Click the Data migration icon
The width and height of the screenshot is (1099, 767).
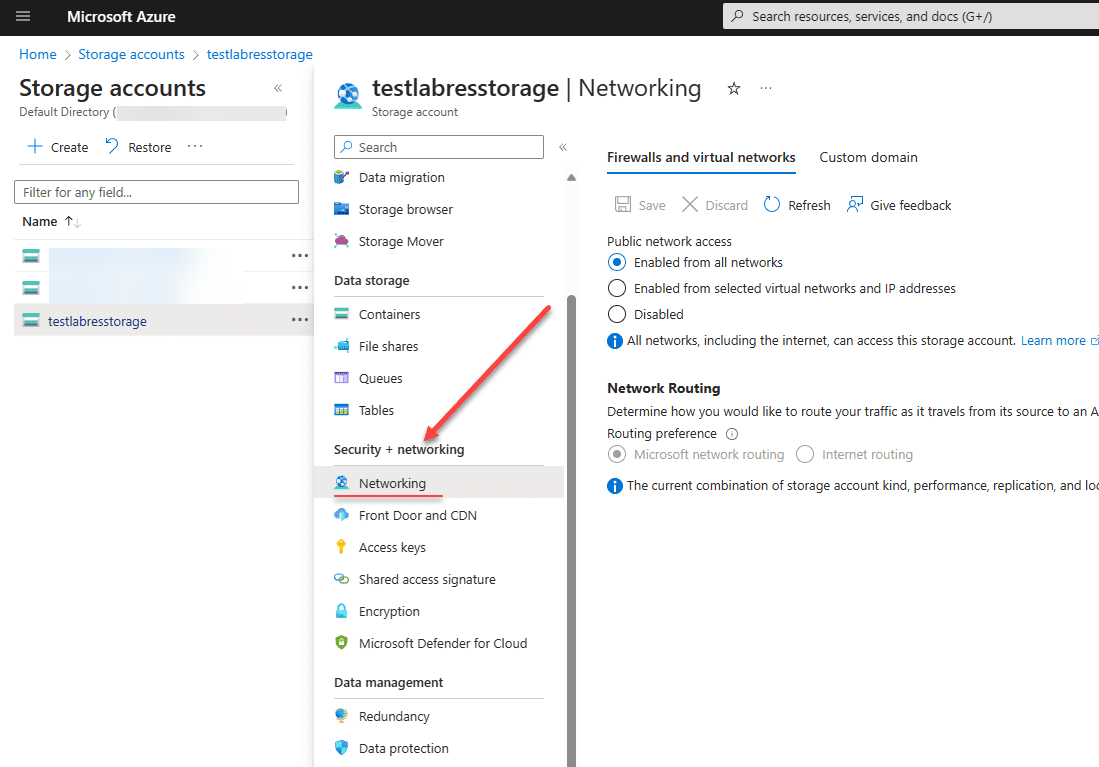[x=341, y=177]
